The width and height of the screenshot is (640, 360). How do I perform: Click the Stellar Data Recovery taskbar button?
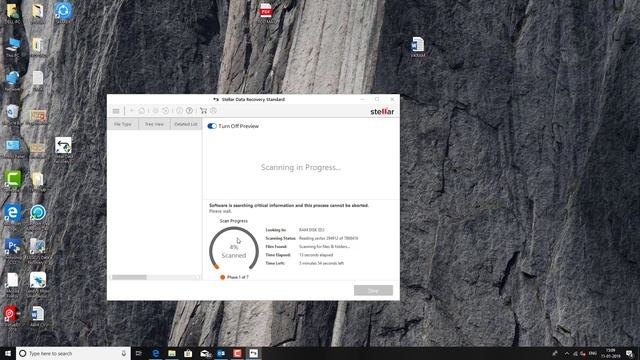pyautogui.click(x=253, y=353)
